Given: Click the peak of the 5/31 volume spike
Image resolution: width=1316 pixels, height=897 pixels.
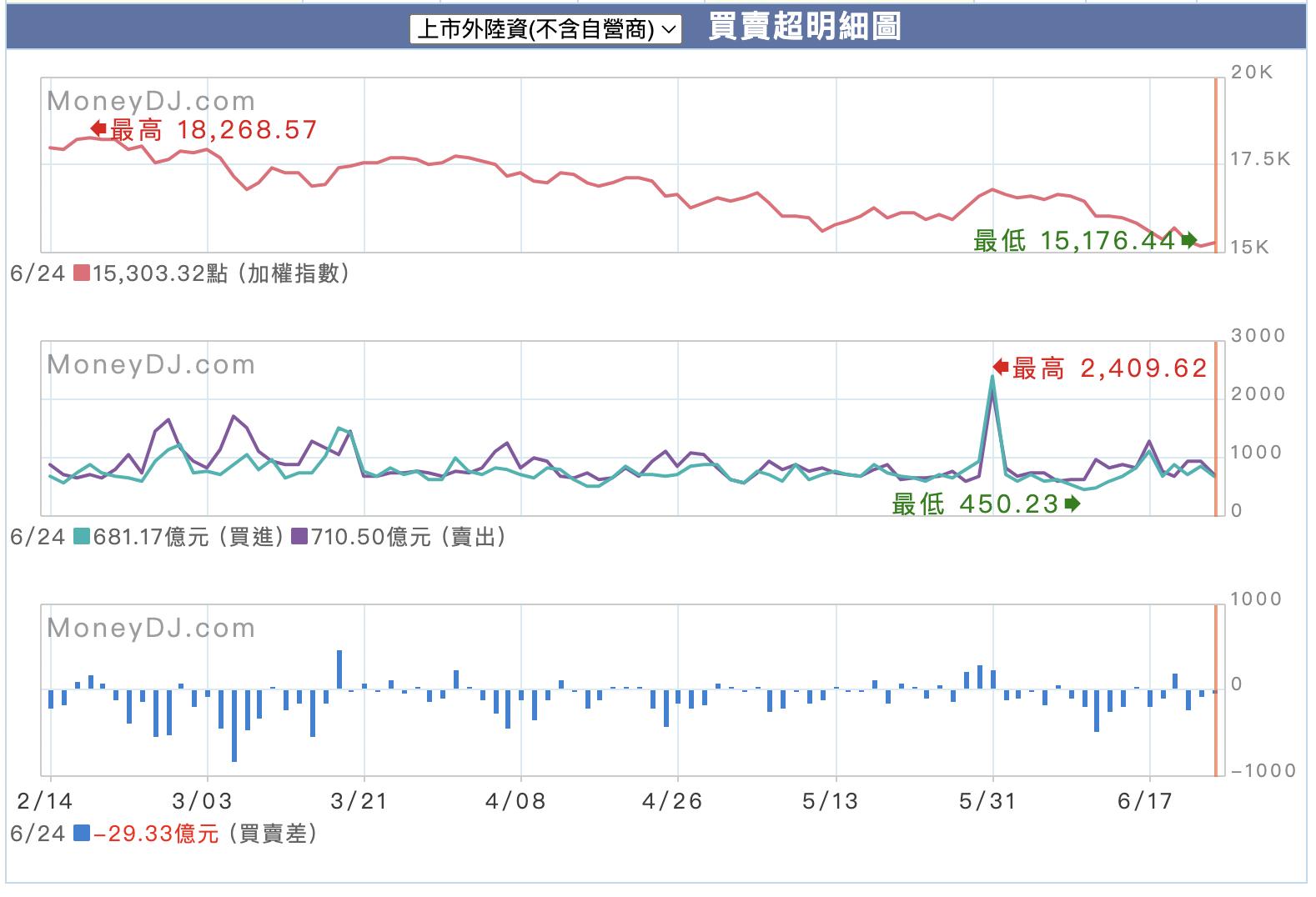Looking at the screenshot, I should (x=992, y=377).
